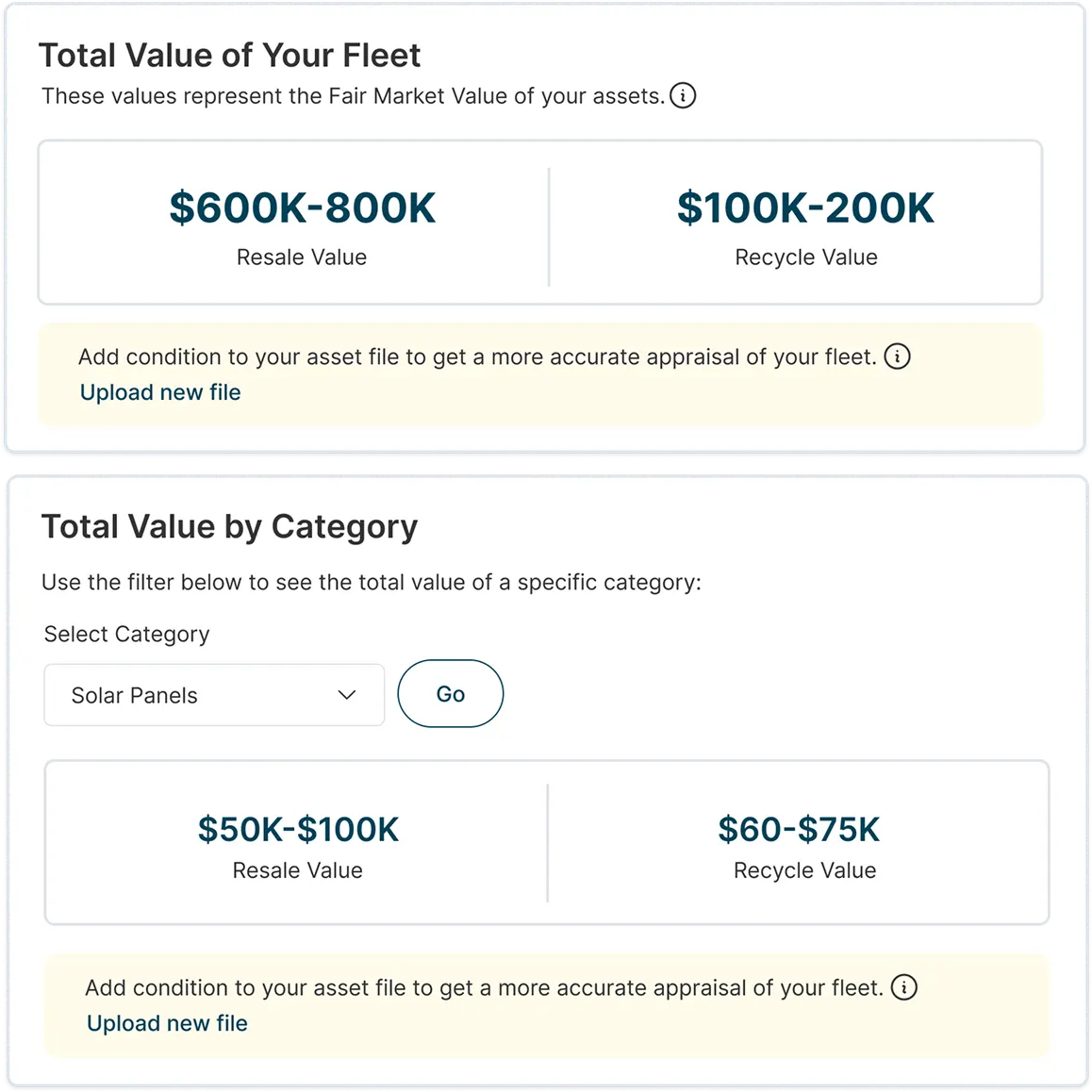Click Resale Value label under $50K-$100K
The height and width of the screenshot is (1092, 1092).
pyautogui.click(x=298, y=870)
